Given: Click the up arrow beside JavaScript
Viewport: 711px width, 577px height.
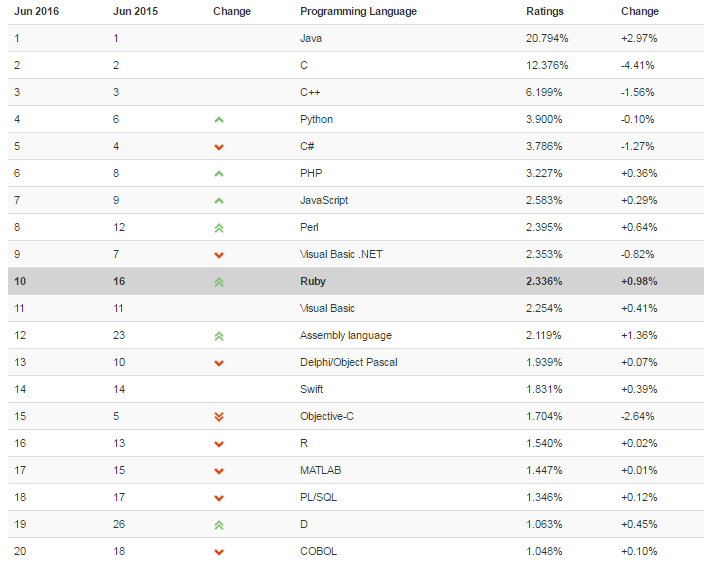Looking at the screenshot, I should pyautogui.click(x=219, y=201).
